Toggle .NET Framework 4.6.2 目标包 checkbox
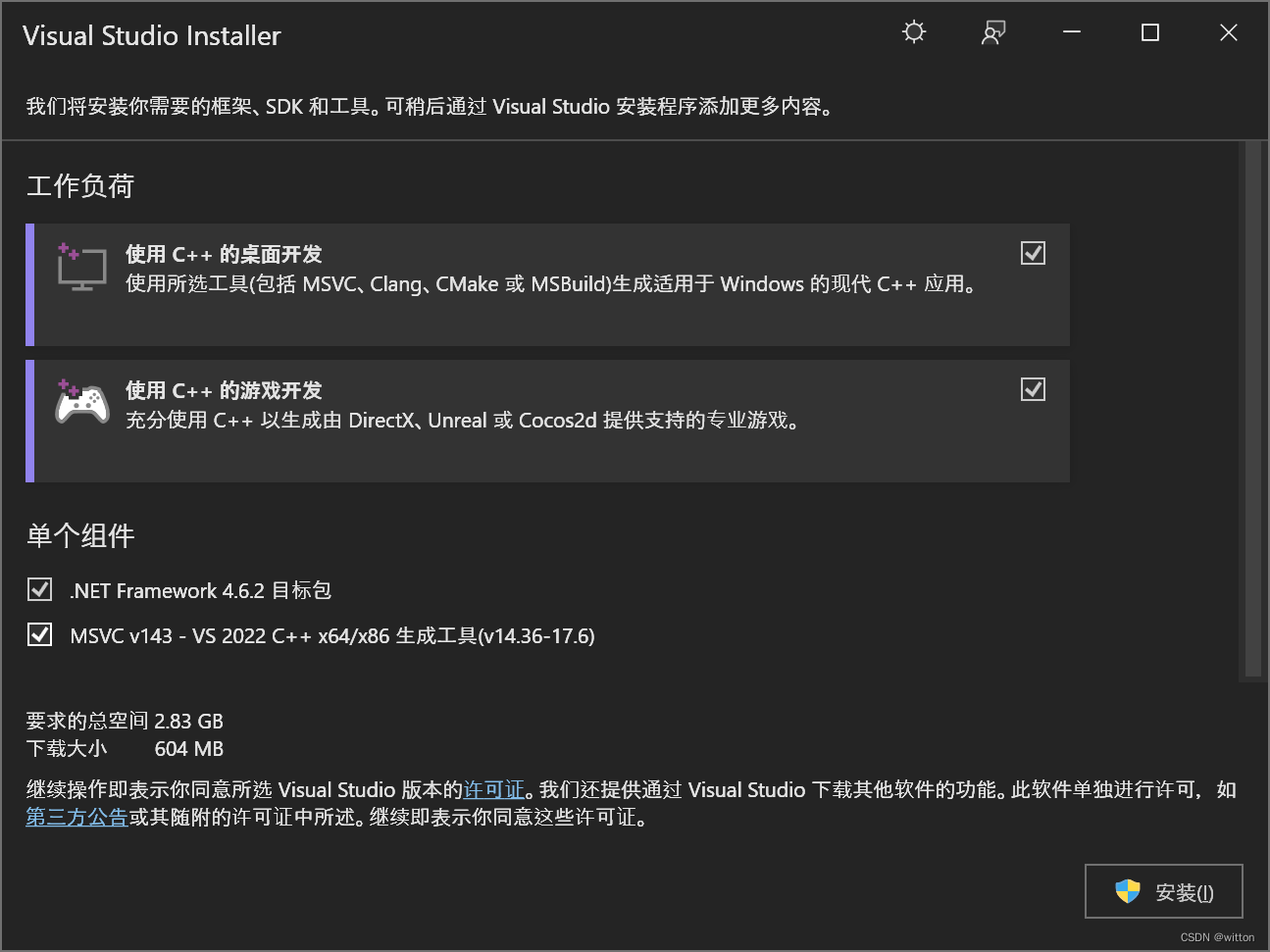 click(x=39, y=589)
